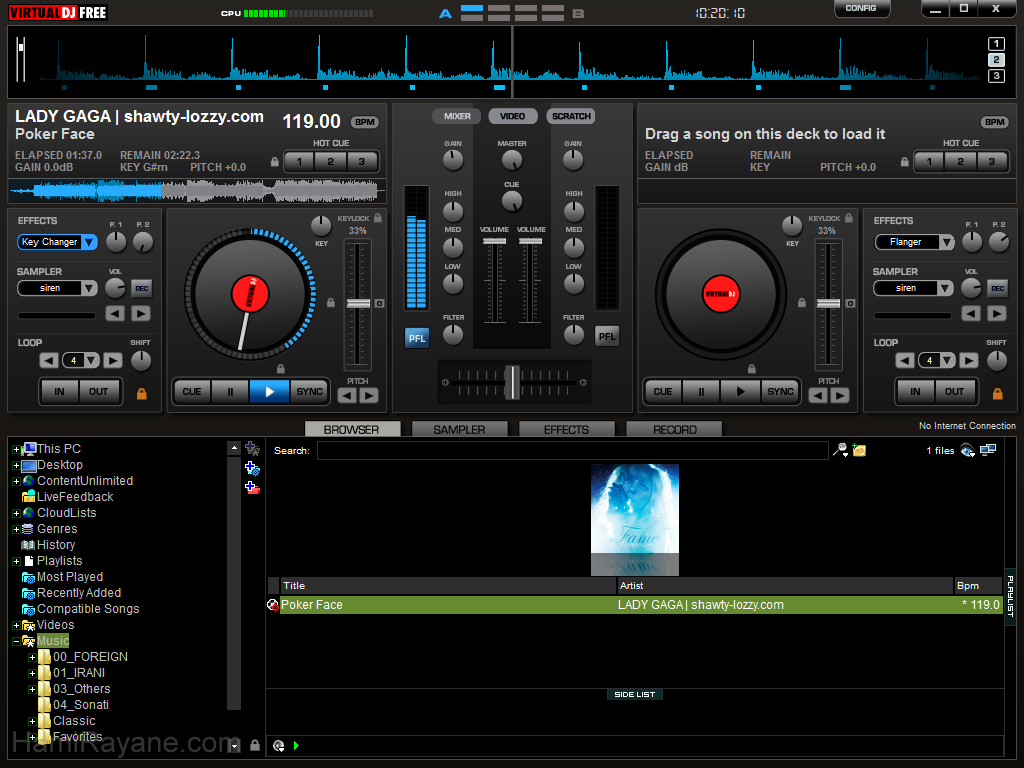Viewport: 1024px width, 768px height.
Task: Set loop IN on left deck
Action: (59, 391)
